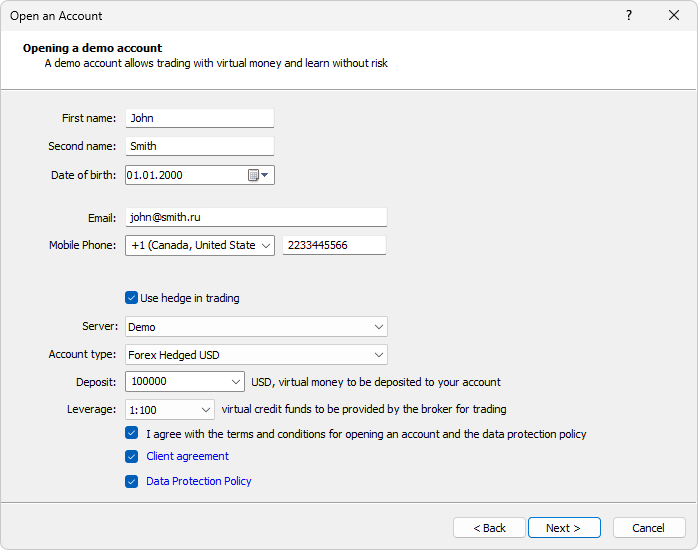Focus the Second name field containing Smith
This screenshot has height=550, width=698.
(x=200, y=146)
